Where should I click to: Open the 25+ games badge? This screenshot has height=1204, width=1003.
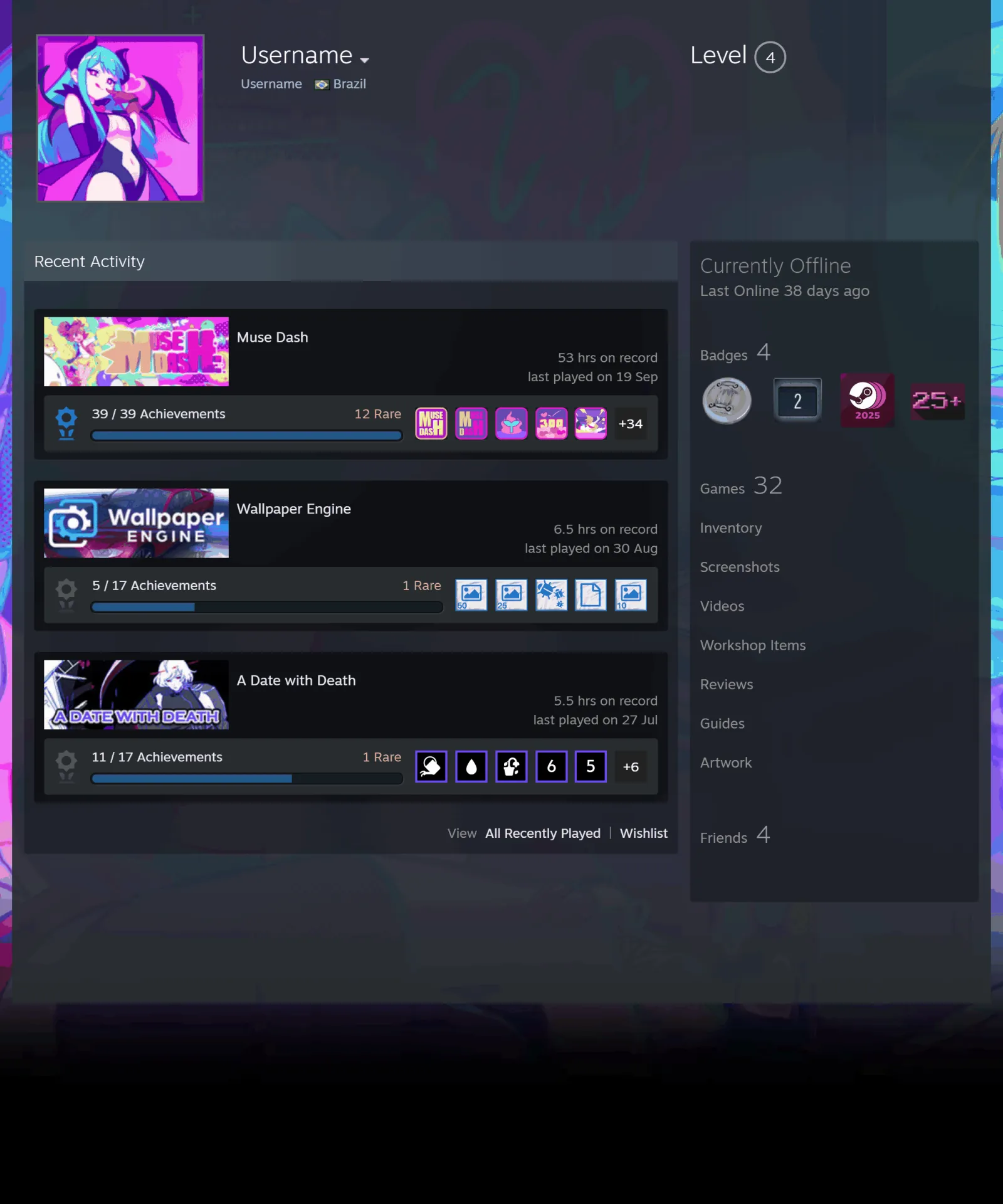(937, 401)
